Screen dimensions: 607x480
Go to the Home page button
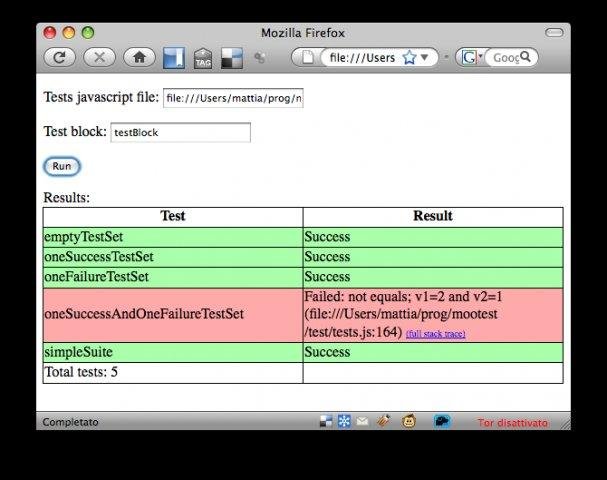(x=139, y=58)
